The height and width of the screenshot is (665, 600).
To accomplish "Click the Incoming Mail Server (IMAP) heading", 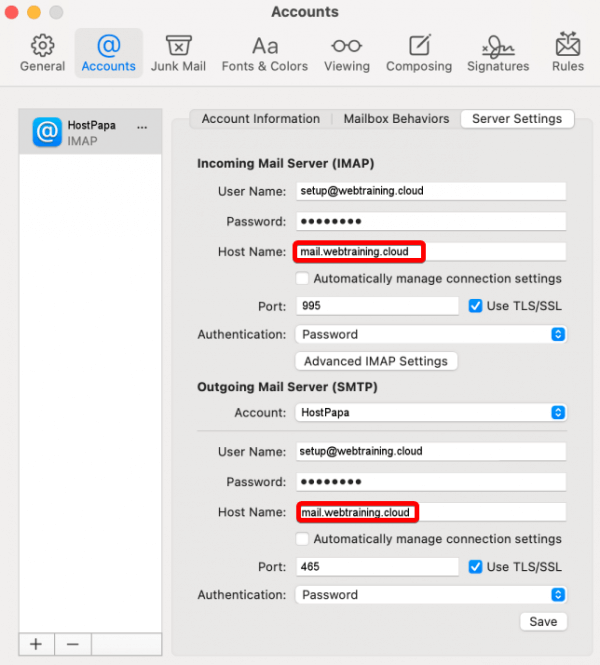I will pyautogui.click(x=285, y=163).
